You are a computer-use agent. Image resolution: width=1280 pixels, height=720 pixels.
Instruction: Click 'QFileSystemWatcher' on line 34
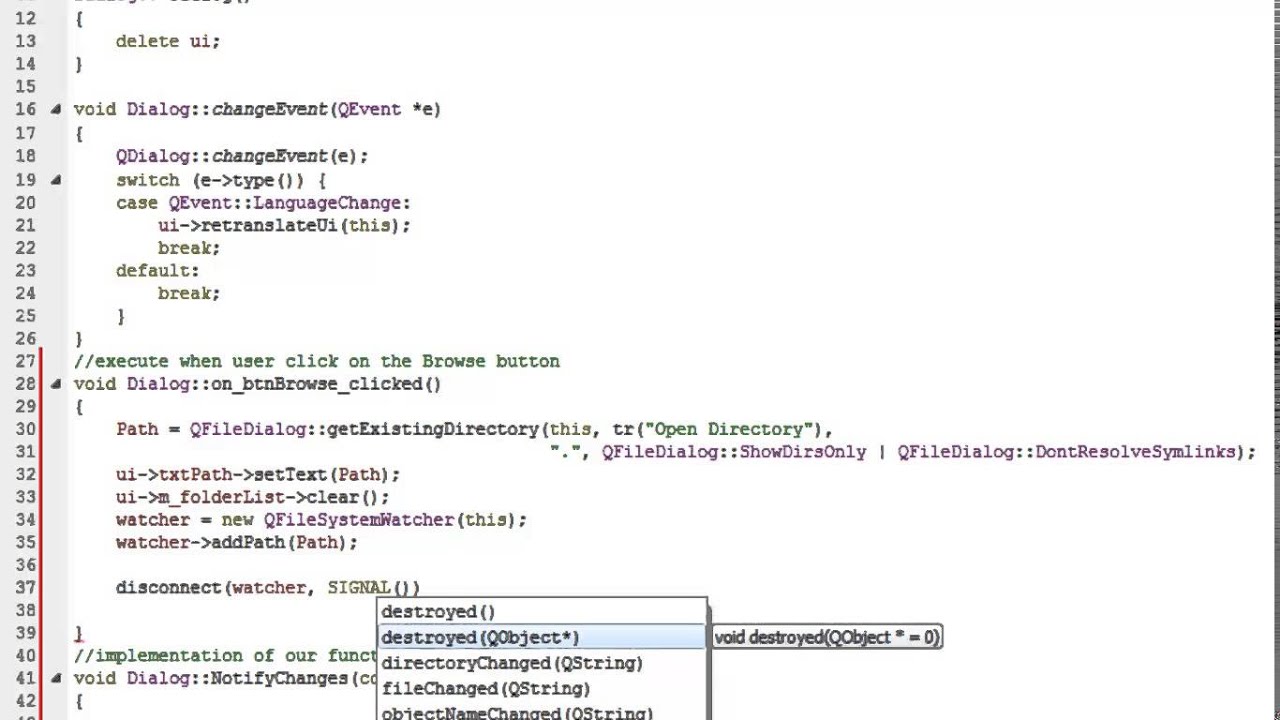click(359, 520)
